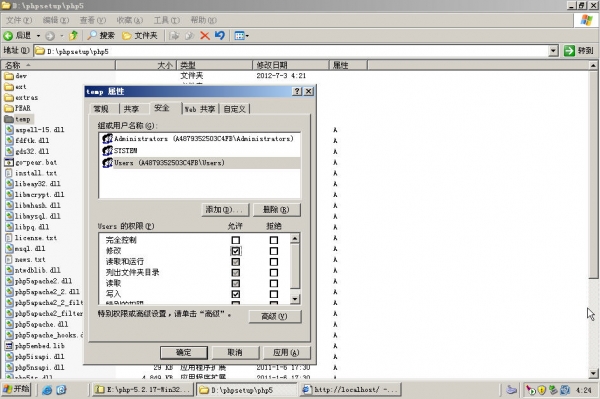Image resolution: width=600 pixels, height=399 pixels.
Task: Select the dev folder icon
Action: tap(9, 76)
